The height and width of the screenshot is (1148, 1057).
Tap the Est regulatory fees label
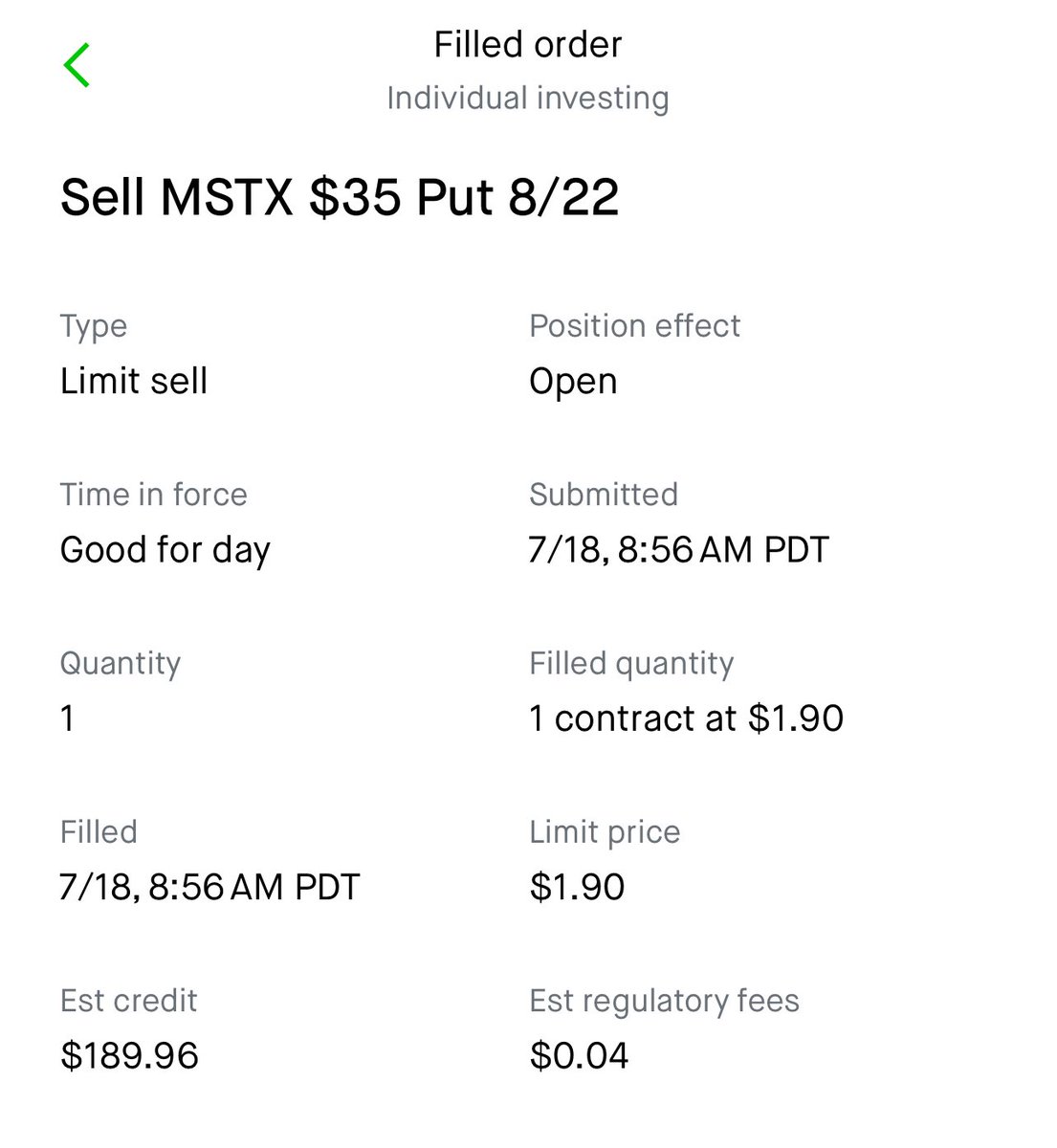point(665,1001)
